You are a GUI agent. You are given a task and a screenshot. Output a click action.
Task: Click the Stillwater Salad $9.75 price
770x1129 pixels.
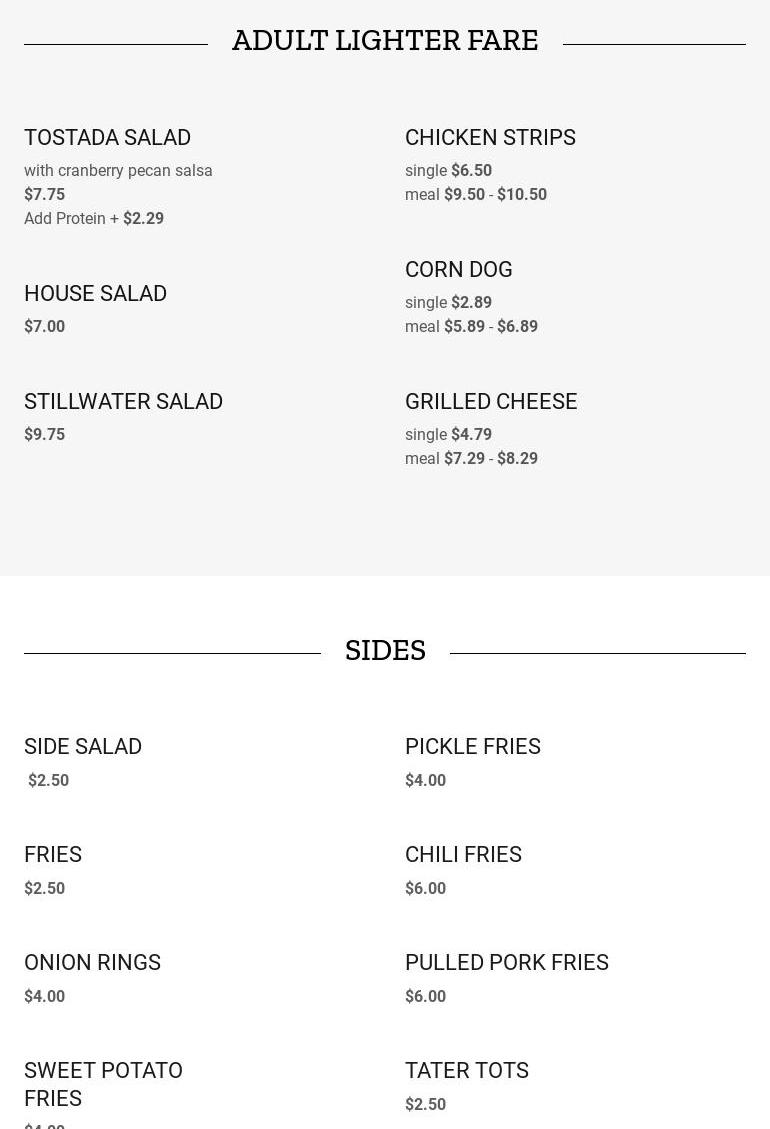(44, 434)
